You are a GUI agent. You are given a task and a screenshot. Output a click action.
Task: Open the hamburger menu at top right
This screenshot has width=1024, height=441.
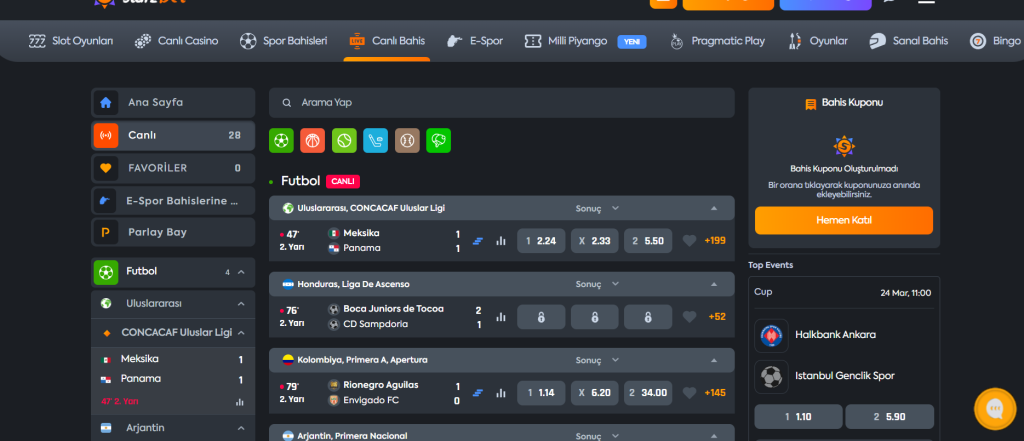[x=926, y=2]
